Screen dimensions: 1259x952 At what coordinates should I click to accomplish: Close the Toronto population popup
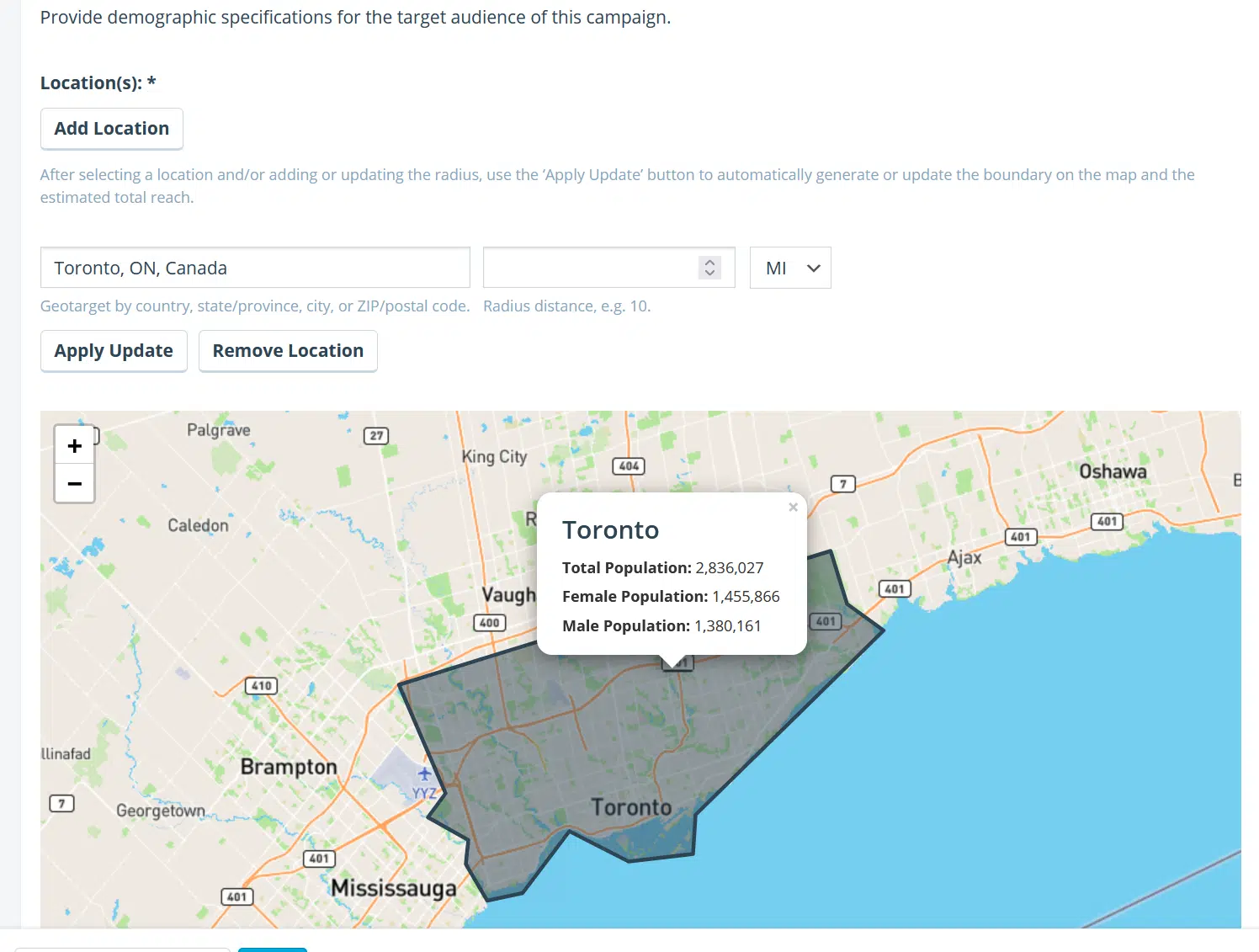click(x=793, y=507)
